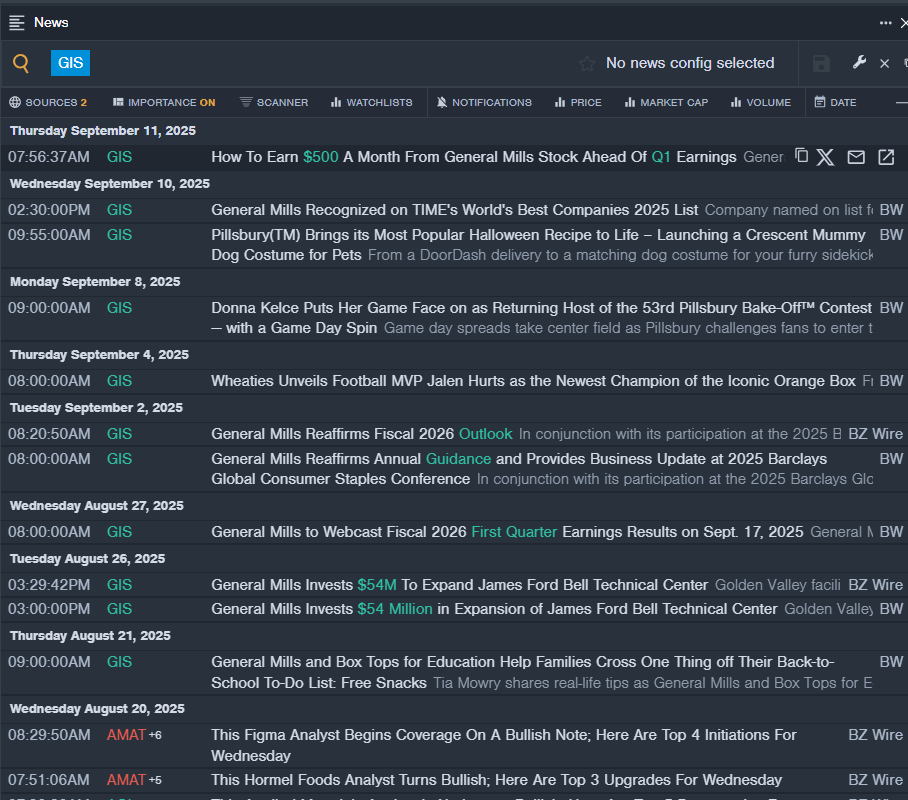Expand the Watchlists filter
Viewport: 908px width, 800px height.
[x=371, y=102]
